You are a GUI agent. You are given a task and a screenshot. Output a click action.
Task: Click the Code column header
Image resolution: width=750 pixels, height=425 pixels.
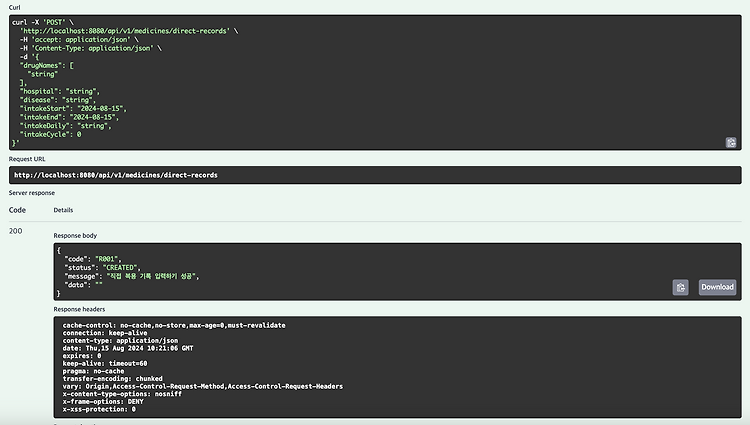pos(17,210)
